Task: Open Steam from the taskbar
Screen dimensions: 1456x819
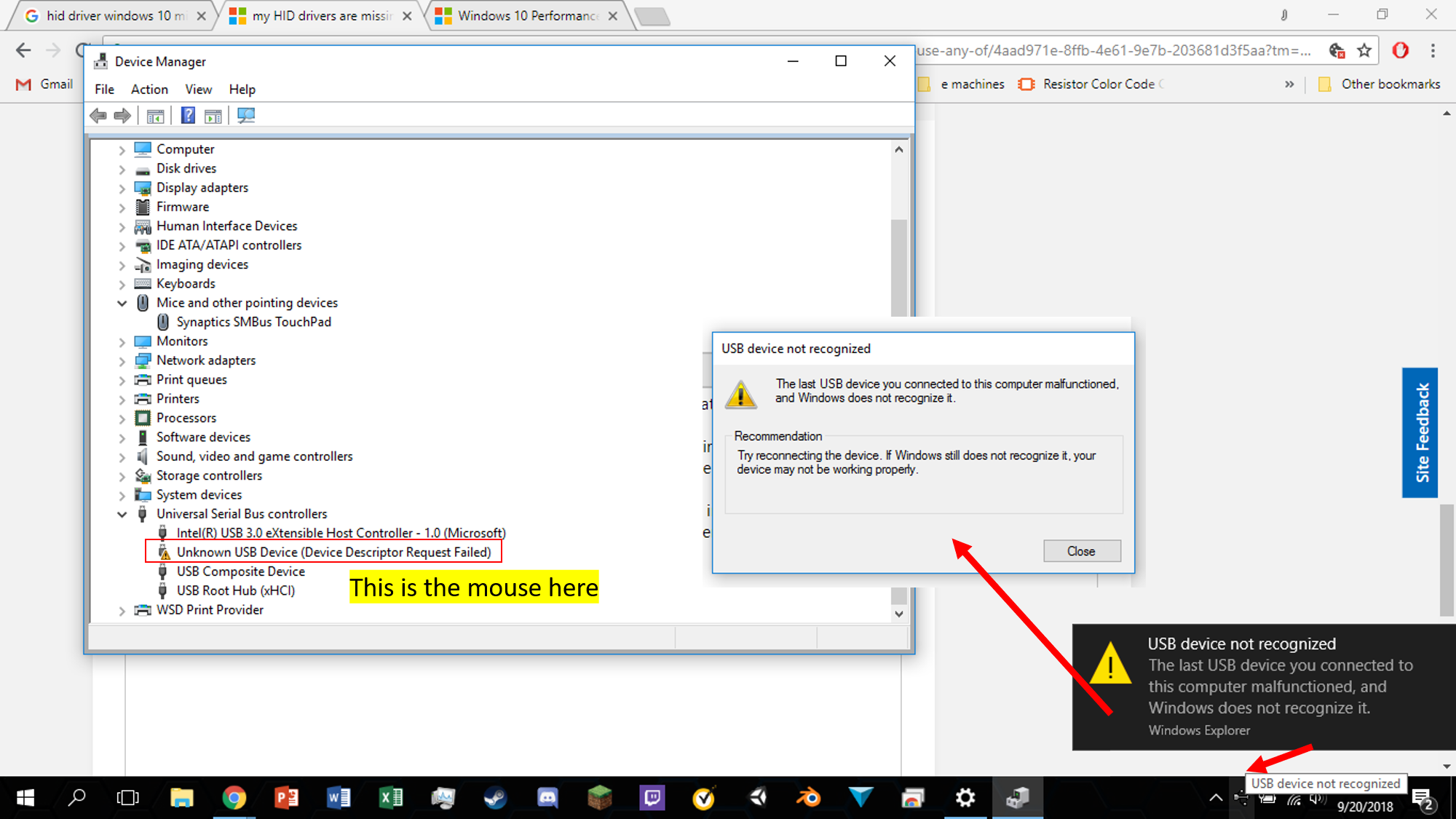Action: point(495,798)
